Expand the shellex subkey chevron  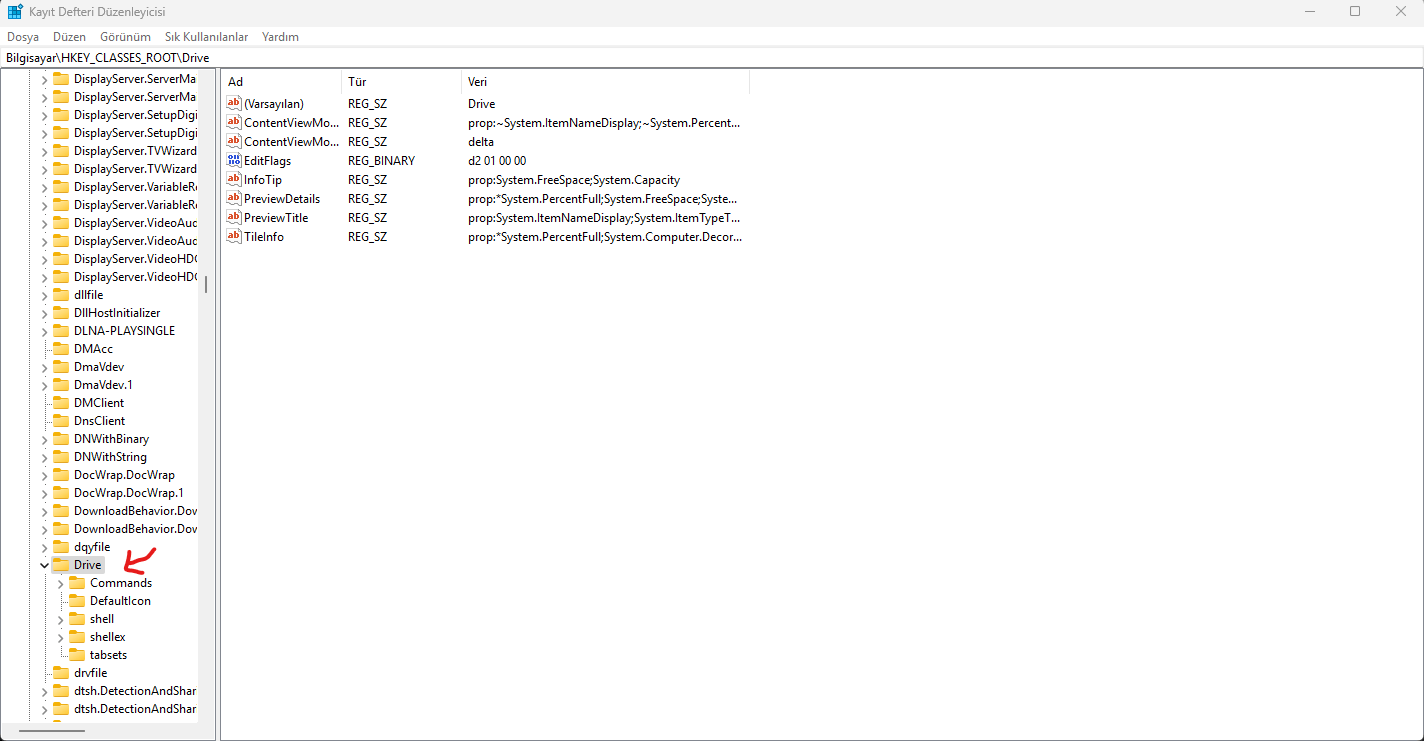(x=60, y=637)
